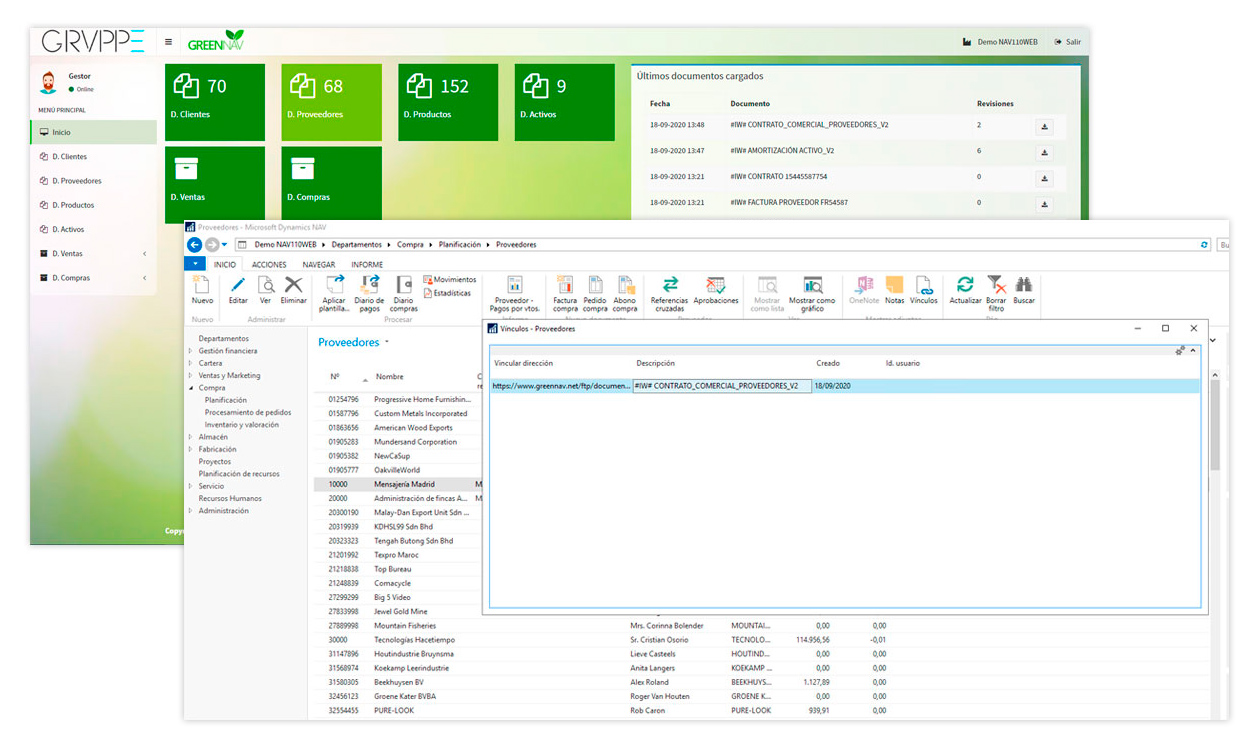The height and width of the screenshot is (746, 1255).
Task: Download FACTURA PROVEEDOR FR54587 document
Action: [1044, 203]
